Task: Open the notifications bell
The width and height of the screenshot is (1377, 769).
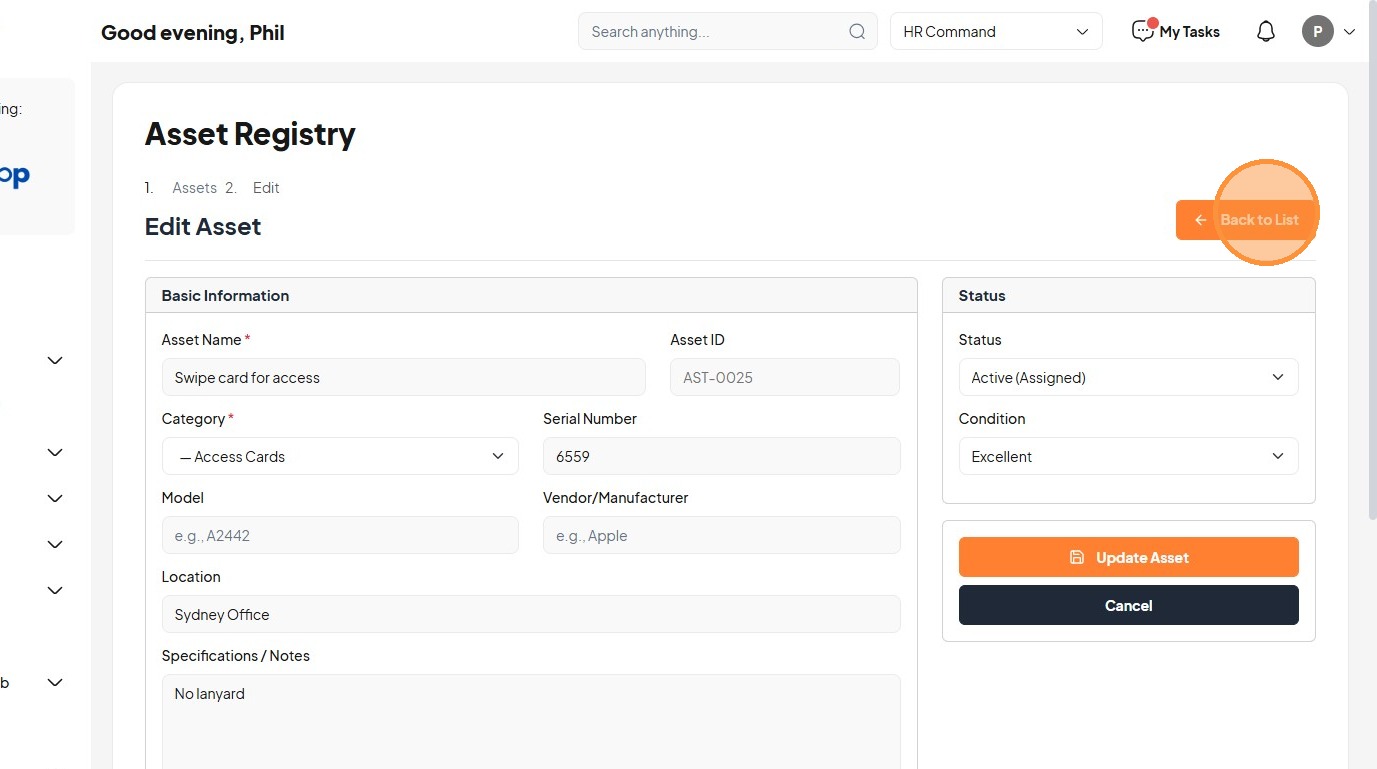Action: pyautogui.click(x=1266, y=32)
